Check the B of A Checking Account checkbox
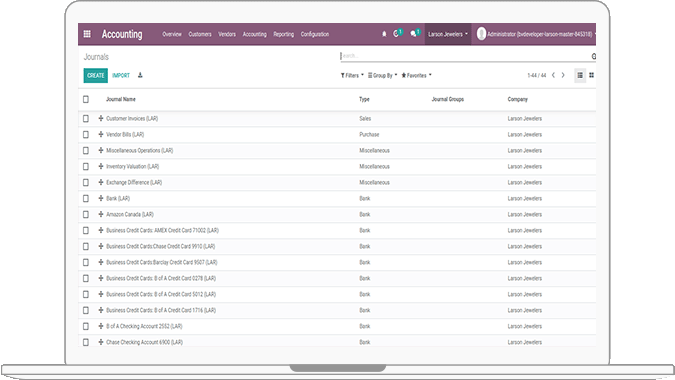675x380 pixels. tap(86, 326)
